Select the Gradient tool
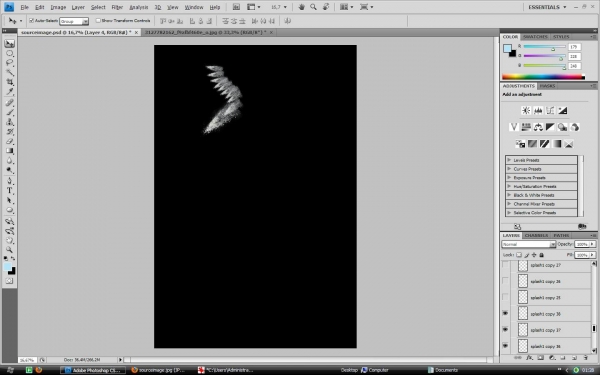The width and height of the screenshot is (600, 375). [x=10, y=151]
